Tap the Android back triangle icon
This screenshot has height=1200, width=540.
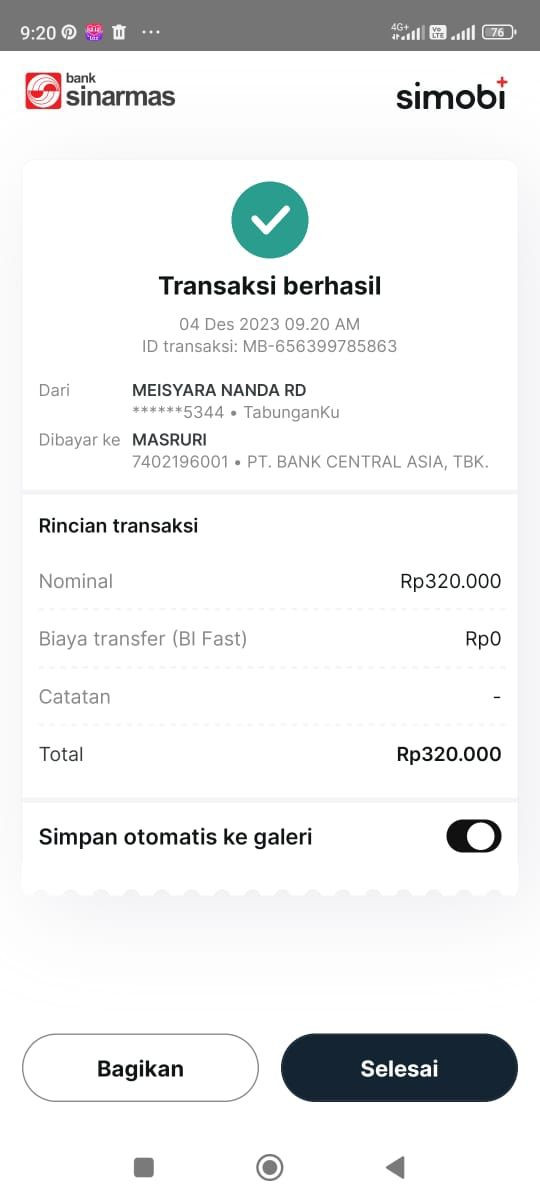(x=395, y=1167)
